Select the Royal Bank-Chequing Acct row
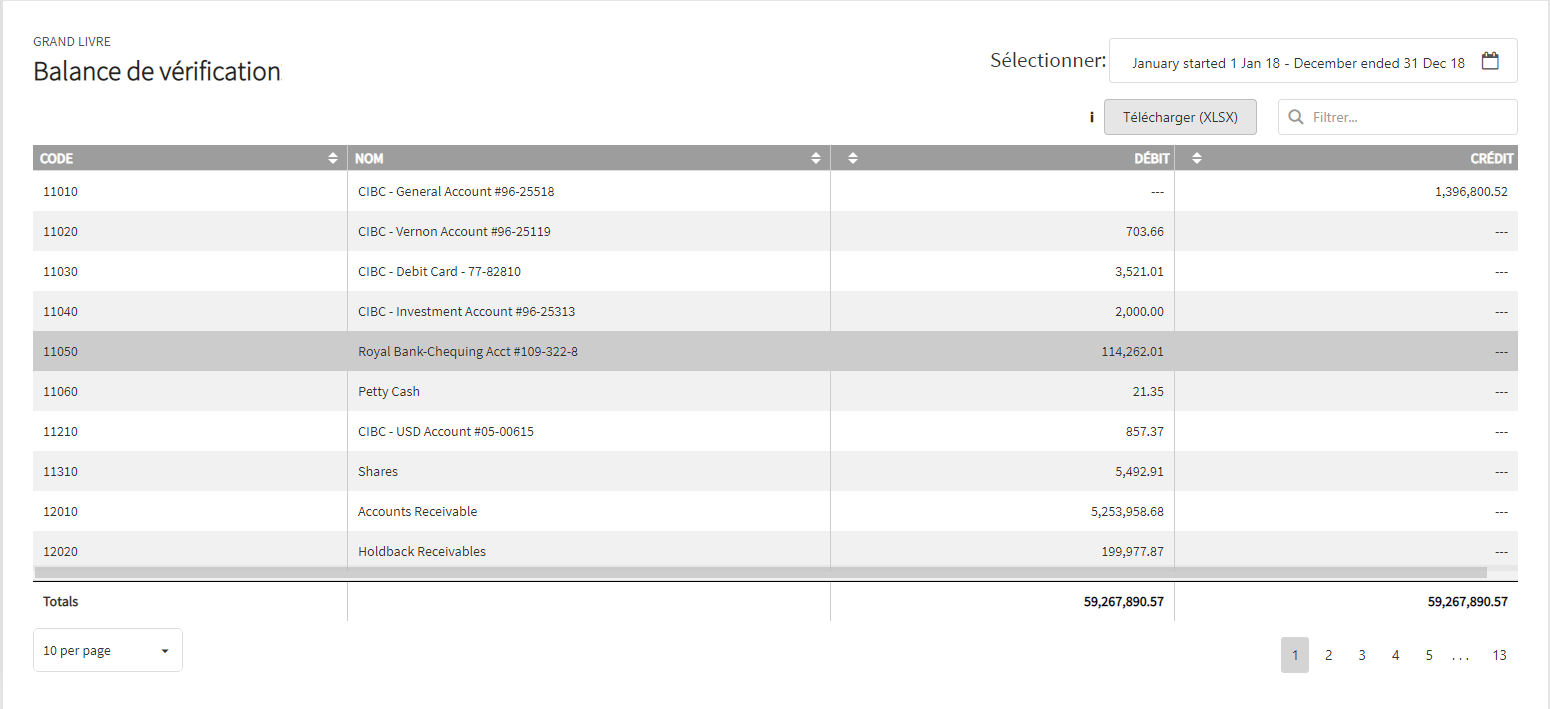Screen dimensions: 1550x709 pyautogui.click(x=775, y=351)
